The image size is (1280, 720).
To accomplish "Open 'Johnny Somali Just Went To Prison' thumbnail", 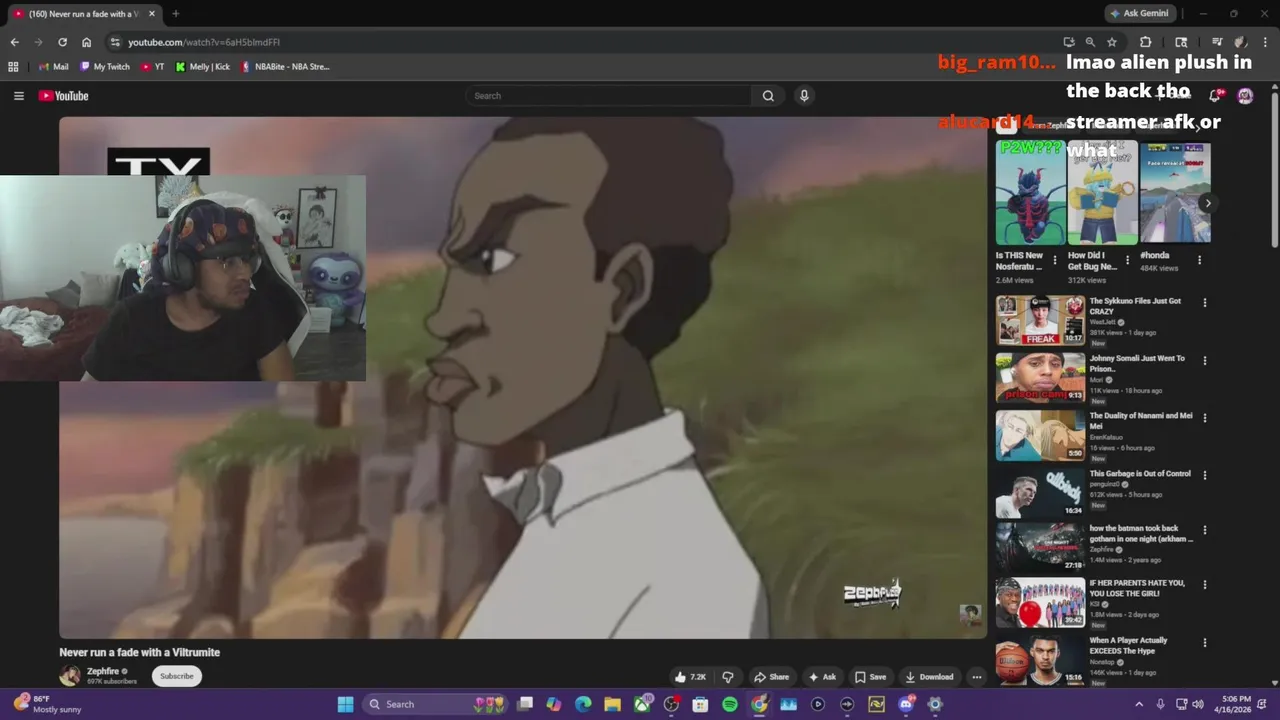I will (1040, 377).
